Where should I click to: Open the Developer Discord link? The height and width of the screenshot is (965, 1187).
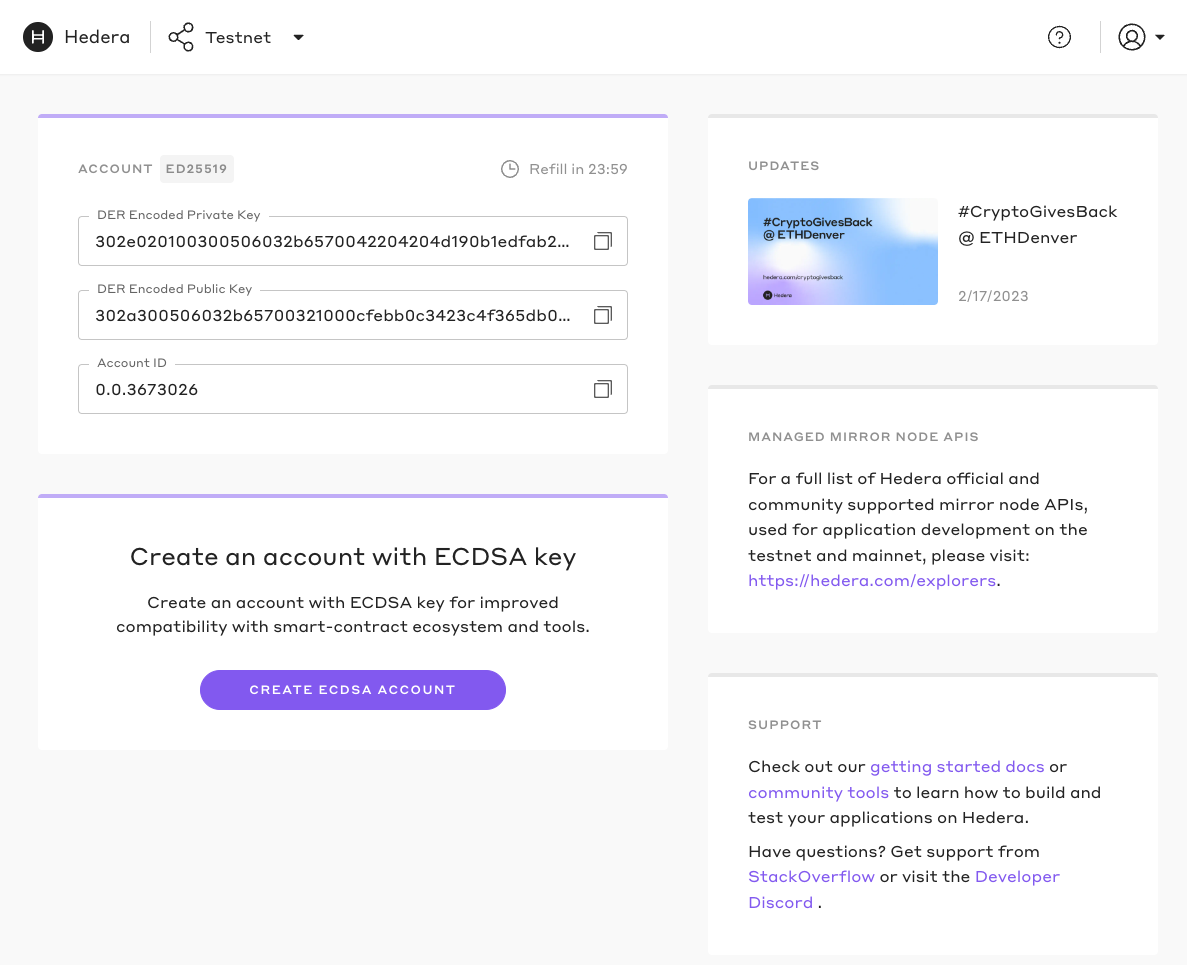pos(904,889)
